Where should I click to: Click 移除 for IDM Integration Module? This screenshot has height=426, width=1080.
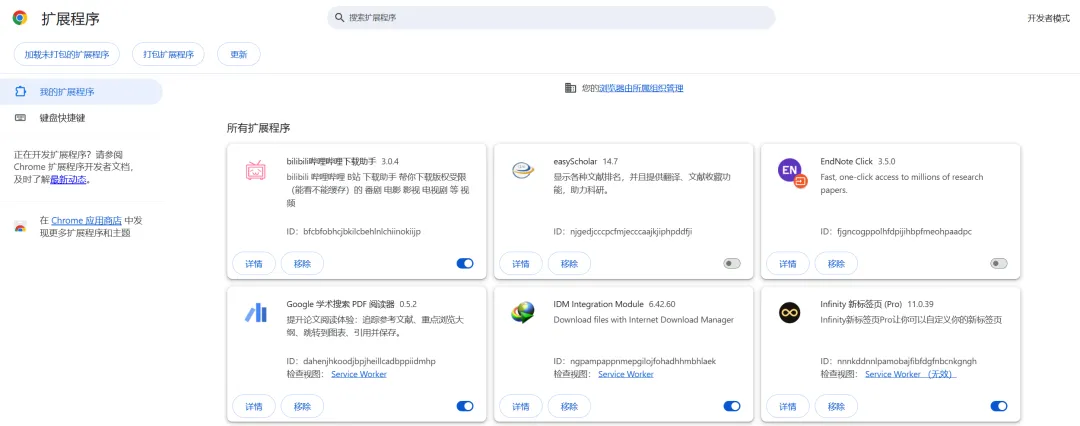click(569, 406)
